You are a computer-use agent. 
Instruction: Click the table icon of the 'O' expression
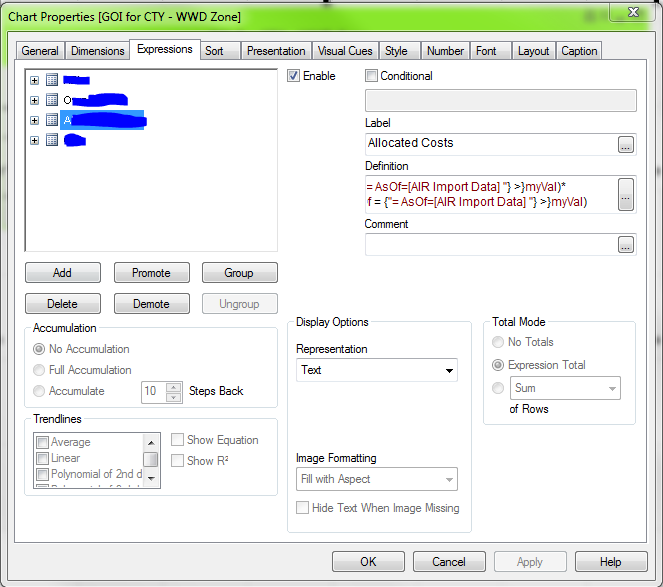pos(52,100)
